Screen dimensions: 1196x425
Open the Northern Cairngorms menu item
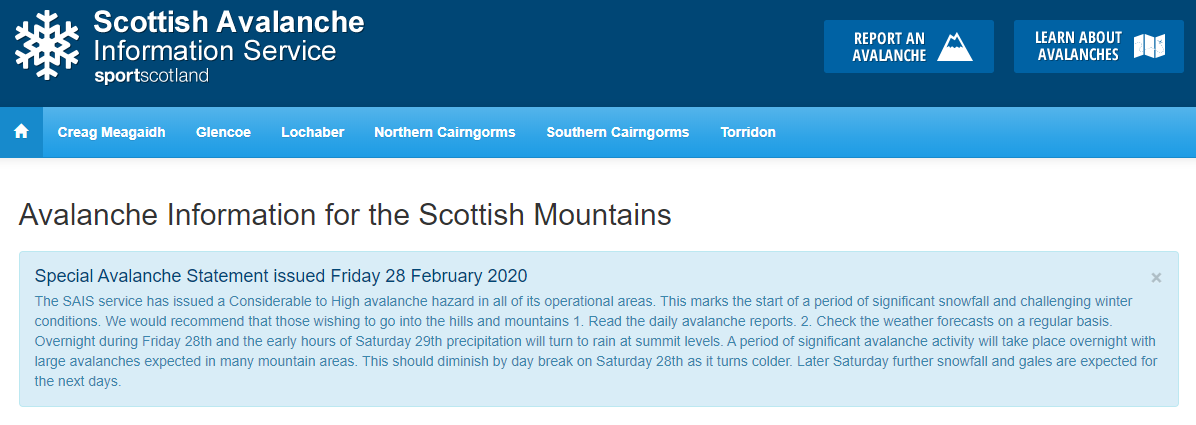click(444, 132)
